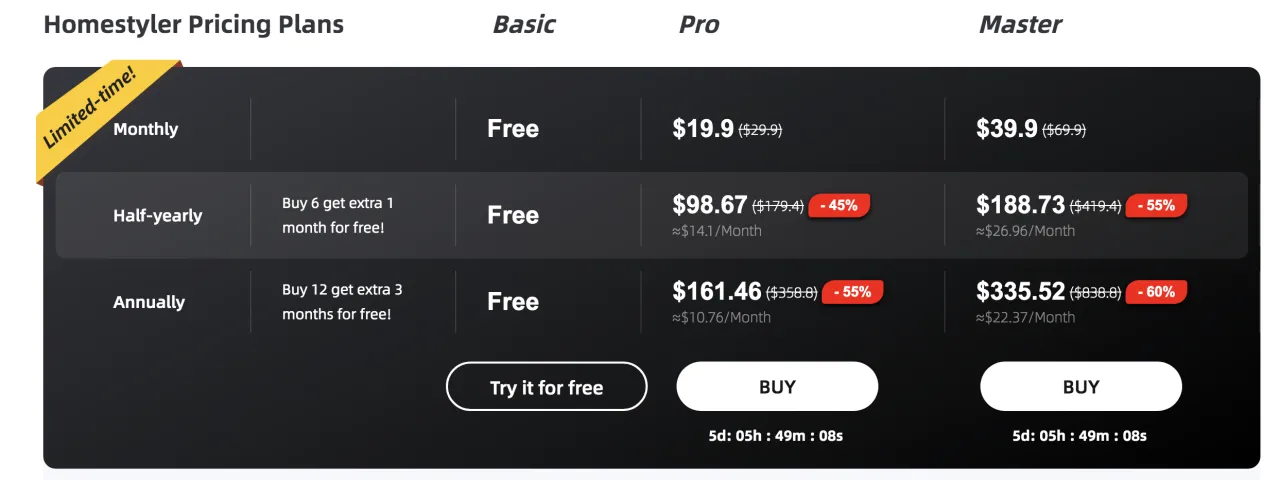Choose the Master half-yearly $188.73 price
The height and width of the screenshot is (480, 1280).
pyautogui.click(x=1021, y=205)
